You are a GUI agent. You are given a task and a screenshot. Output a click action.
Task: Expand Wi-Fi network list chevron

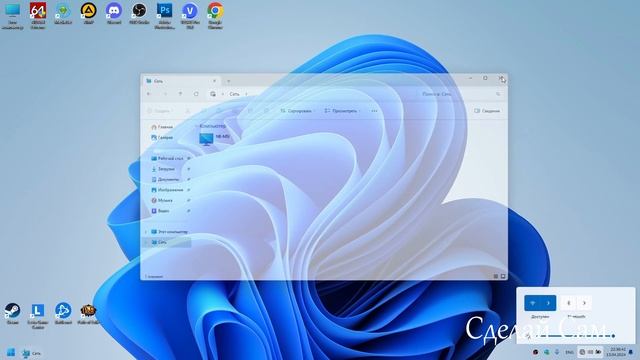click(x=548, y=303)
